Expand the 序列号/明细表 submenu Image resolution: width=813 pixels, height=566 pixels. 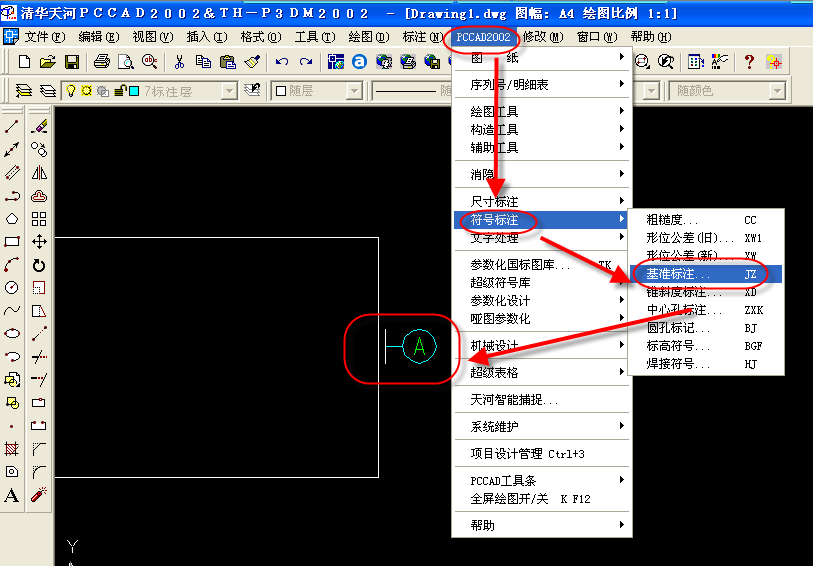pos(542,84)
